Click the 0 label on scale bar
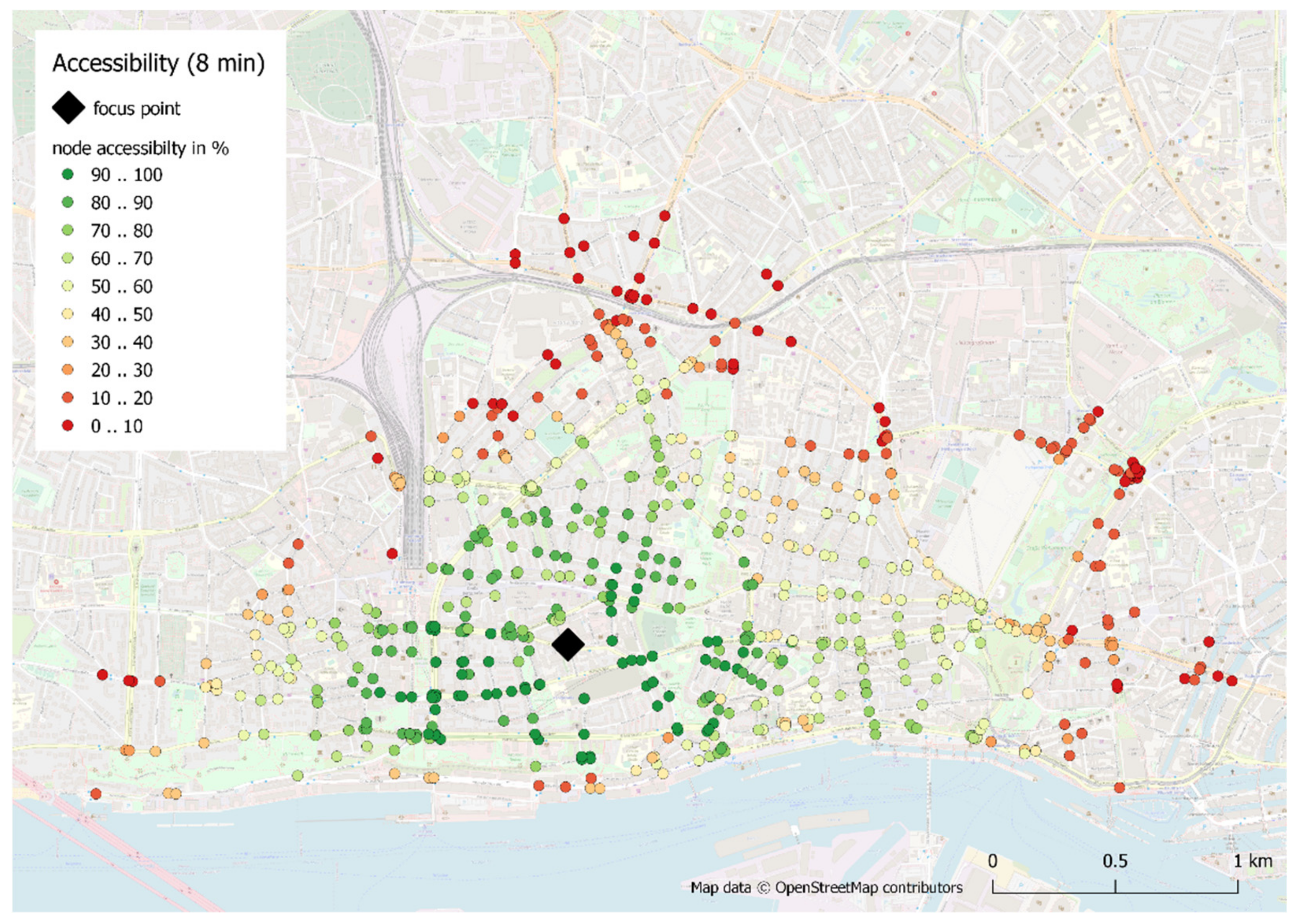The height and width of the screenshot is (924, 1297). (x=992, y=861)
